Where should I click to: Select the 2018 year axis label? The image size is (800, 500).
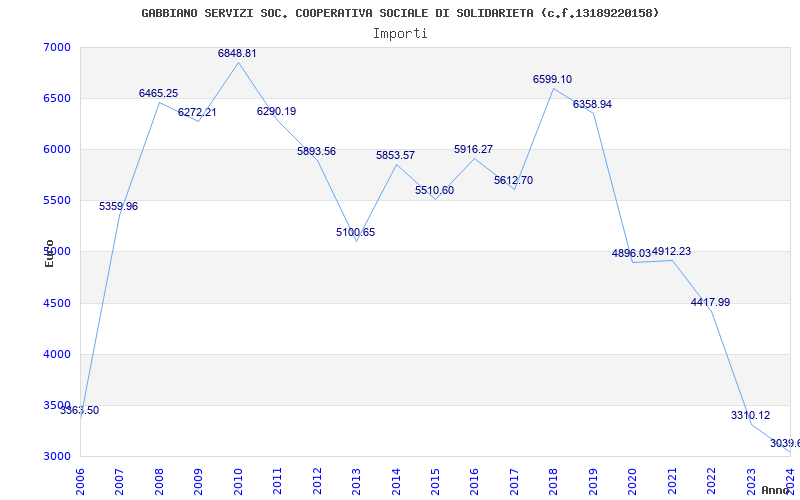[x=553, y=481]
